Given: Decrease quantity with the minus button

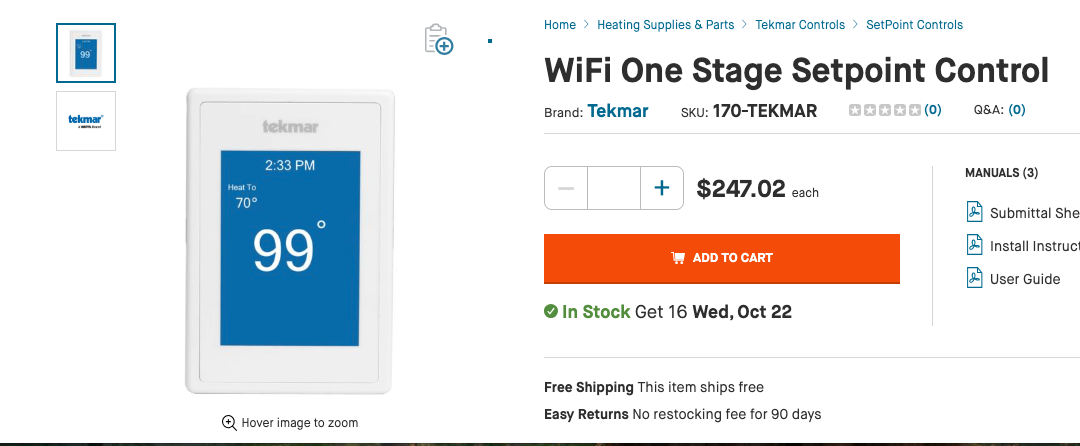Looking at the screenshot, I should 566,188.
